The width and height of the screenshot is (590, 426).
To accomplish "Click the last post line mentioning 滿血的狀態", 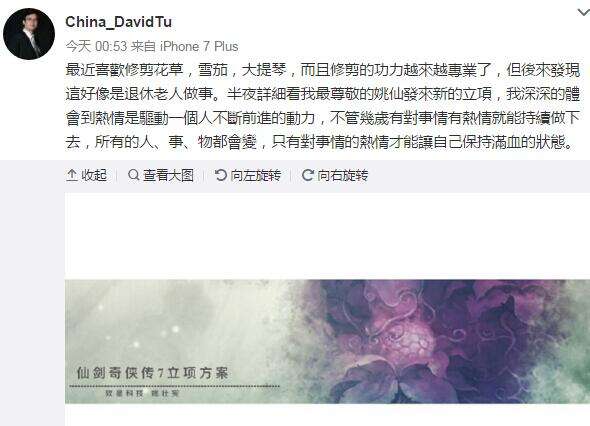I will pyautogui.click(x=319, y=142).
